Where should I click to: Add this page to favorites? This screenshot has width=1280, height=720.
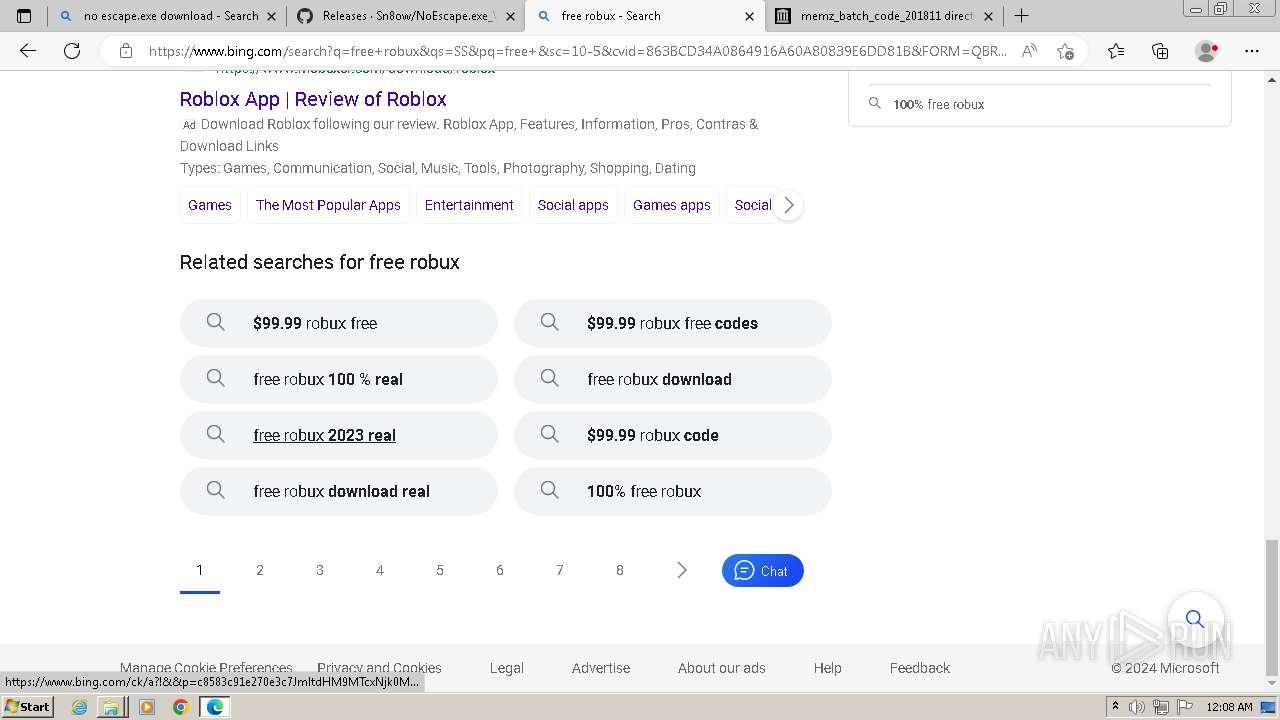point(1065,51)
